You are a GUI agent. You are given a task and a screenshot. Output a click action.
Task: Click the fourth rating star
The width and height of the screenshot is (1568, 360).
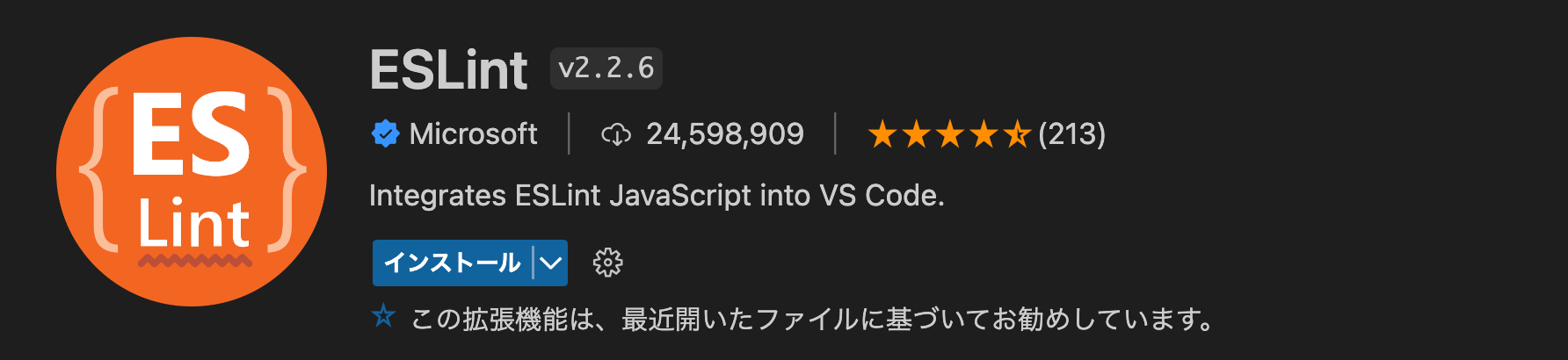(x=983, y=134)
